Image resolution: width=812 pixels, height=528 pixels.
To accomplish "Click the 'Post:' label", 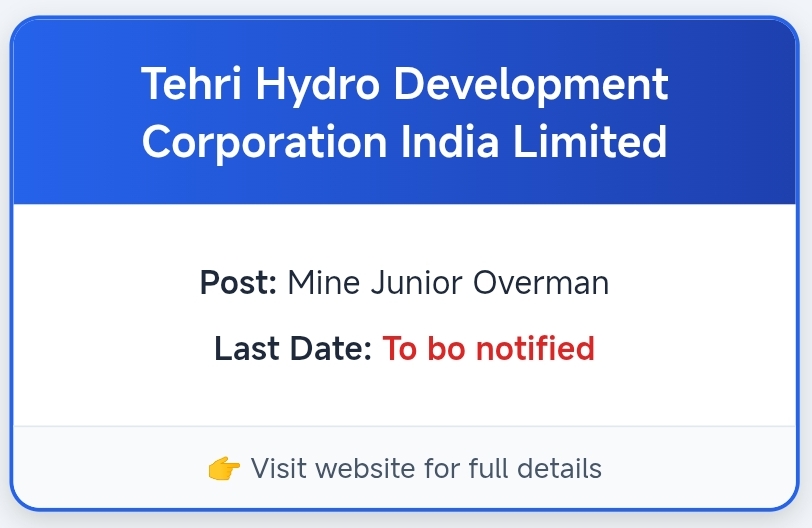I will (x=238, y=283).
